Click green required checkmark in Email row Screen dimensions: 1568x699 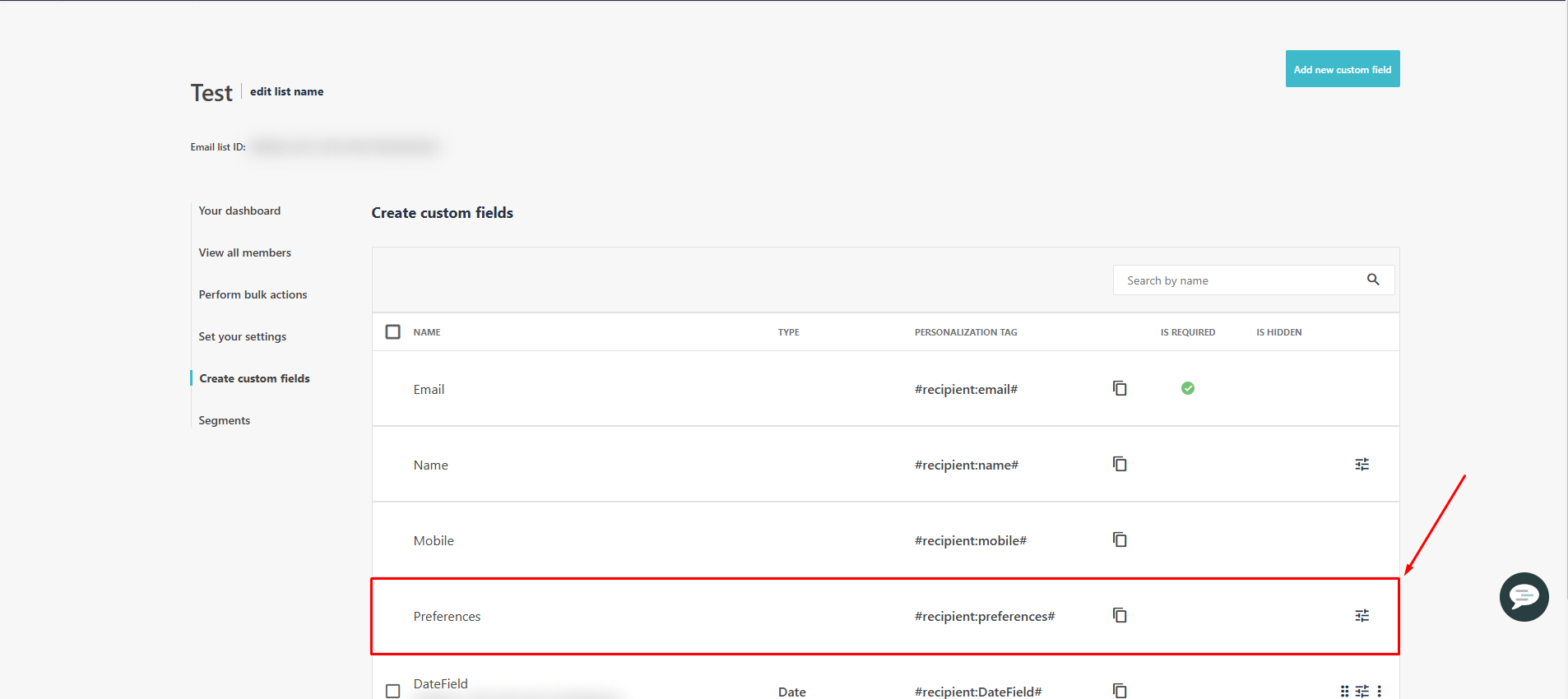(x=1188, y=388)
